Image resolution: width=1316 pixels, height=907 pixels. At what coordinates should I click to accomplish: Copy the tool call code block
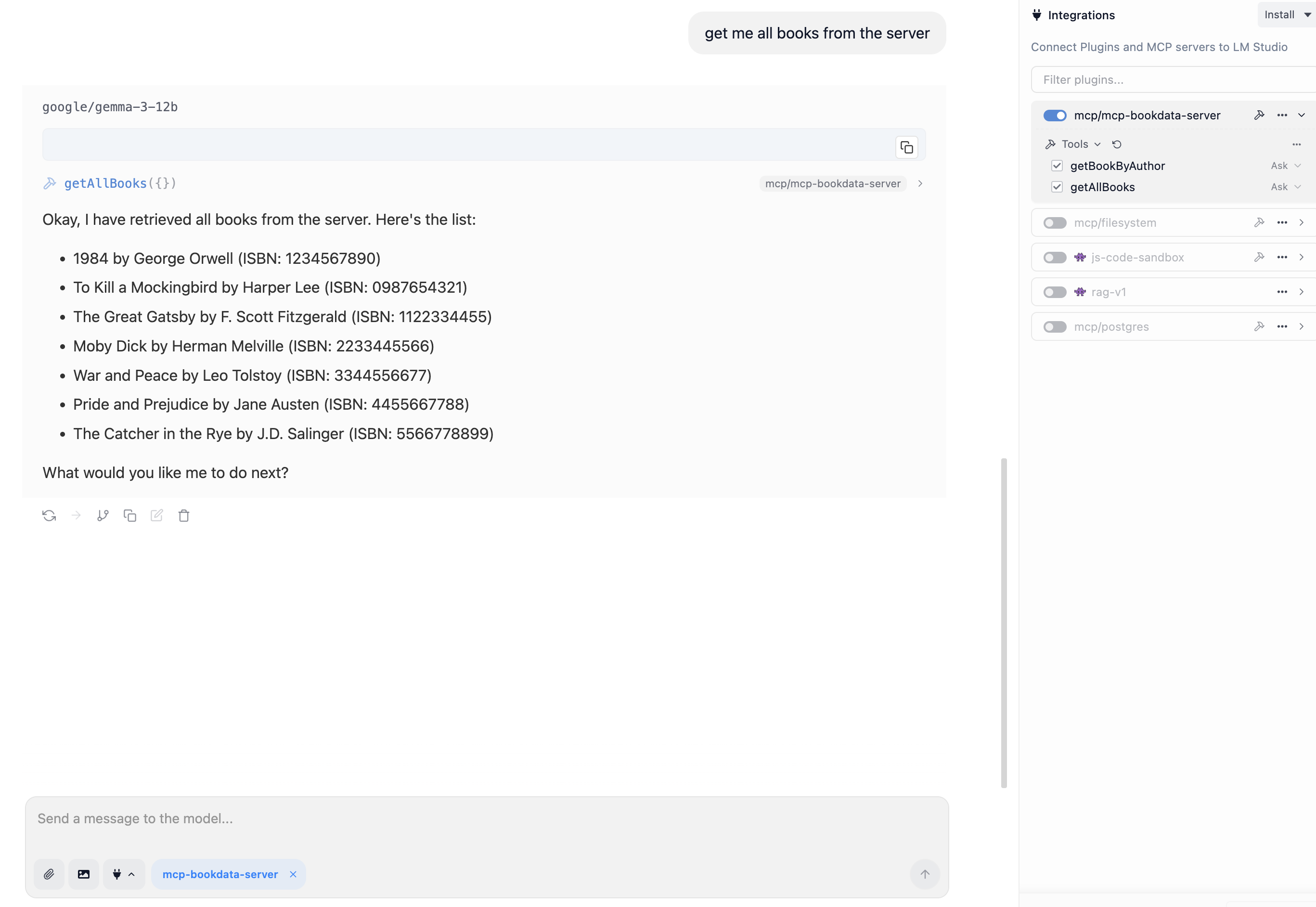tap(907, 147)
